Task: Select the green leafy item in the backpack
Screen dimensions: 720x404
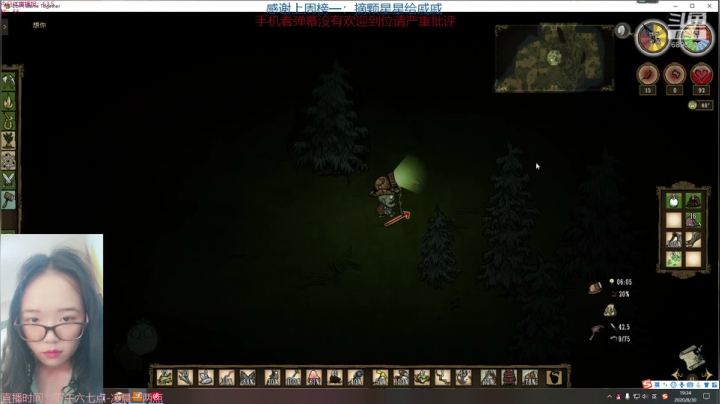Action: [x=674, y=259]
